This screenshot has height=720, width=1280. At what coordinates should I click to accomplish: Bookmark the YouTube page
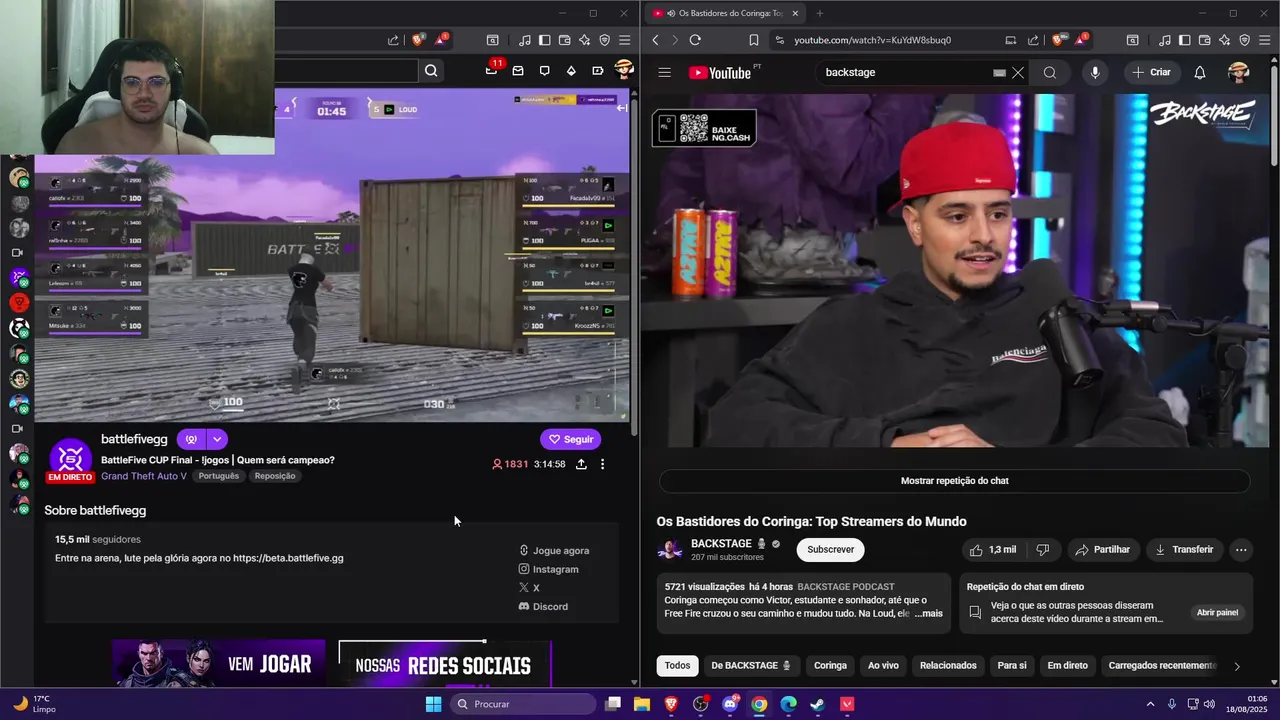tap(754, 40)
